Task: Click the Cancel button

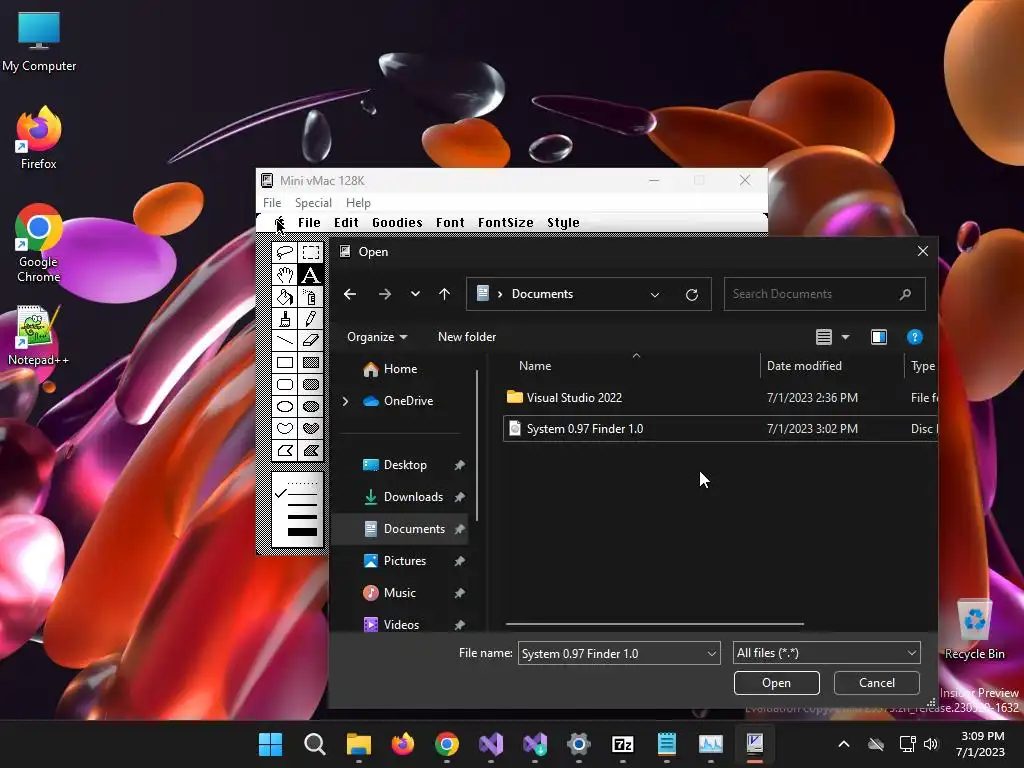Action: [x=876, y=683]
